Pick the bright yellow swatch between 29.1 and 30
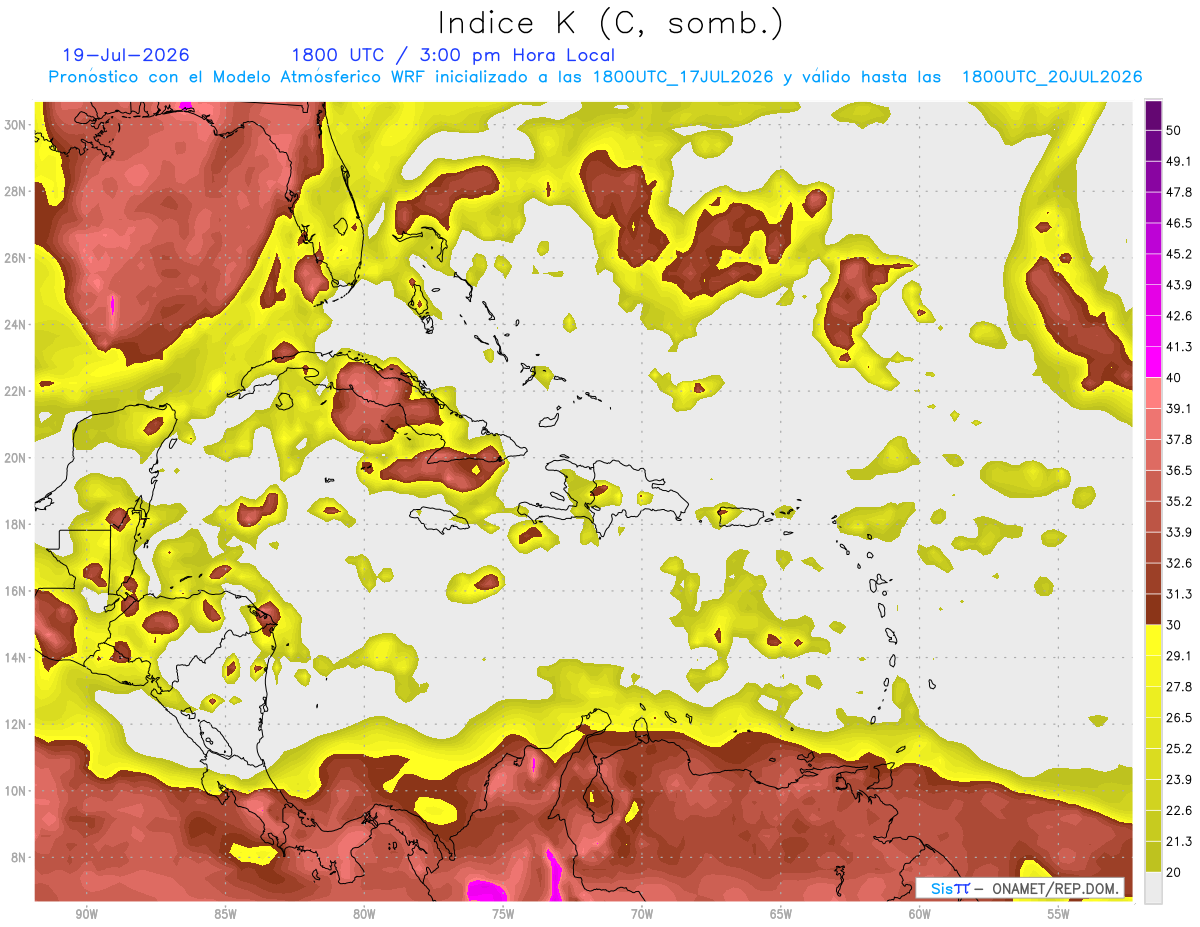Viewport: 1200px width, 927px height. (1153, 640)
